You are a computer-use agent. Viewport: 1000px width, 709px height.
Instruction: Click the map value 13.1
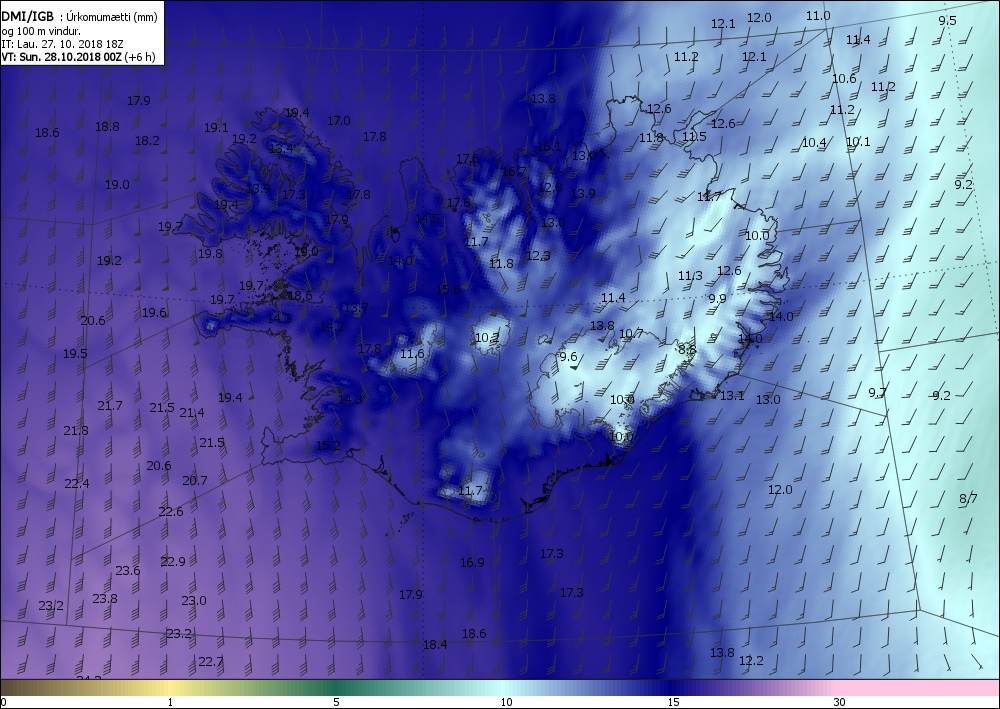pyautogui.click(x=732, y=395)
